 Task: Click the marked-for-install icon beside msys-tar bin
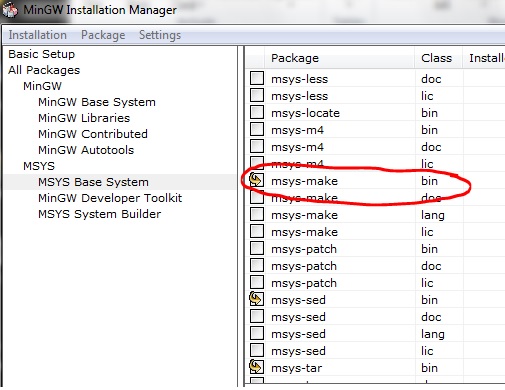(x=257, y=367)
